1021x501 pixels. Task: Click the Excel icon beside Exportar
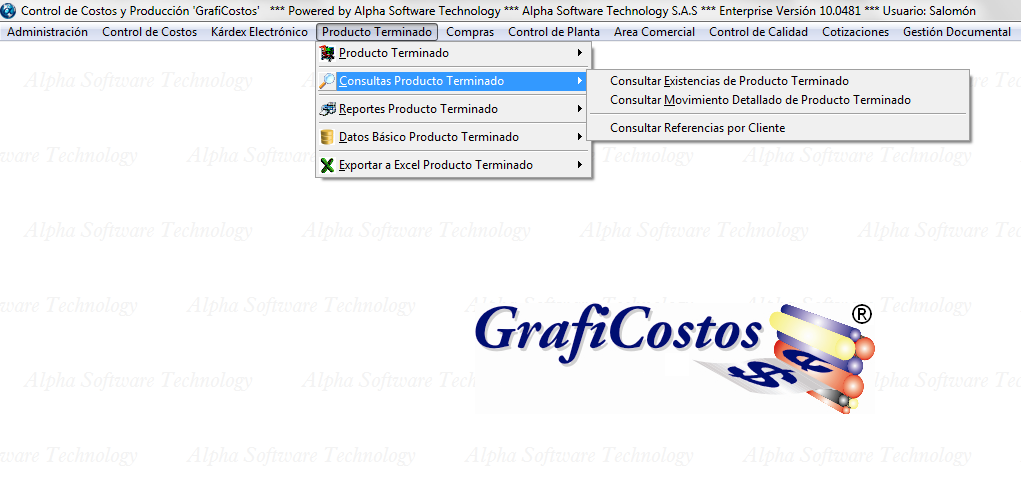[327, 165]
